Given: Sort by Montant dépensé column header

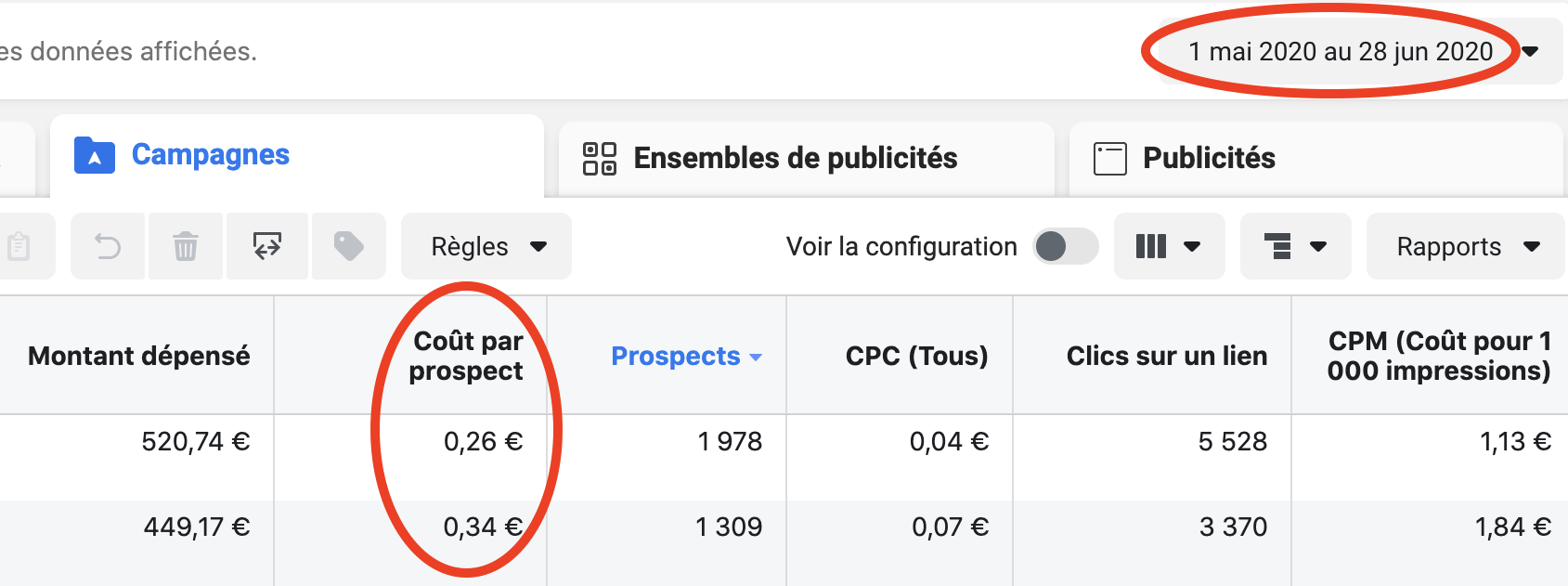Looking at the screenshot, I should tap(139, 356).
